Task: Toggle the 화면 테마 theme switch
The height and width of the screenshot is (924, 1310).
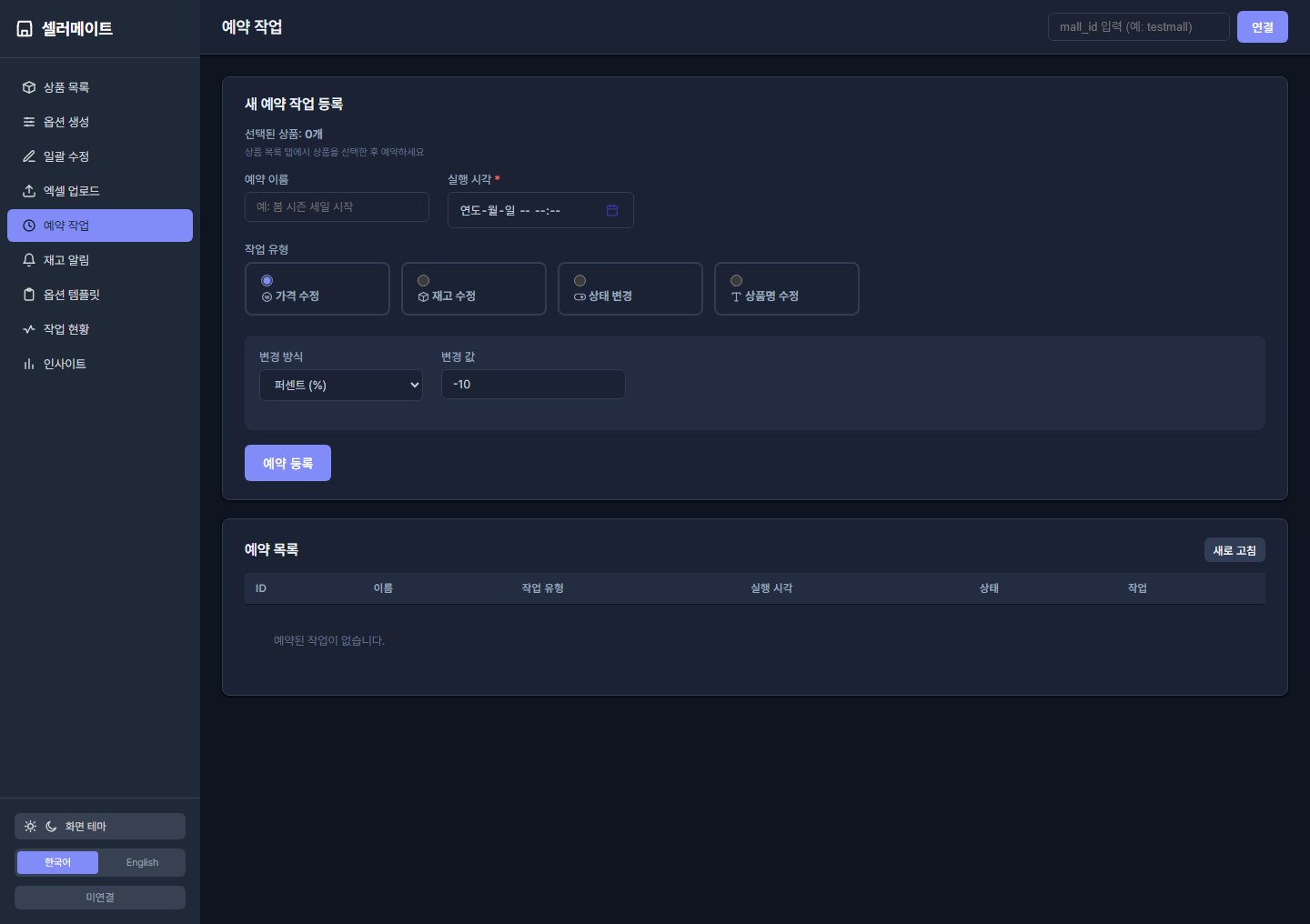Action: pyautogui.click(x=100, y=827)
